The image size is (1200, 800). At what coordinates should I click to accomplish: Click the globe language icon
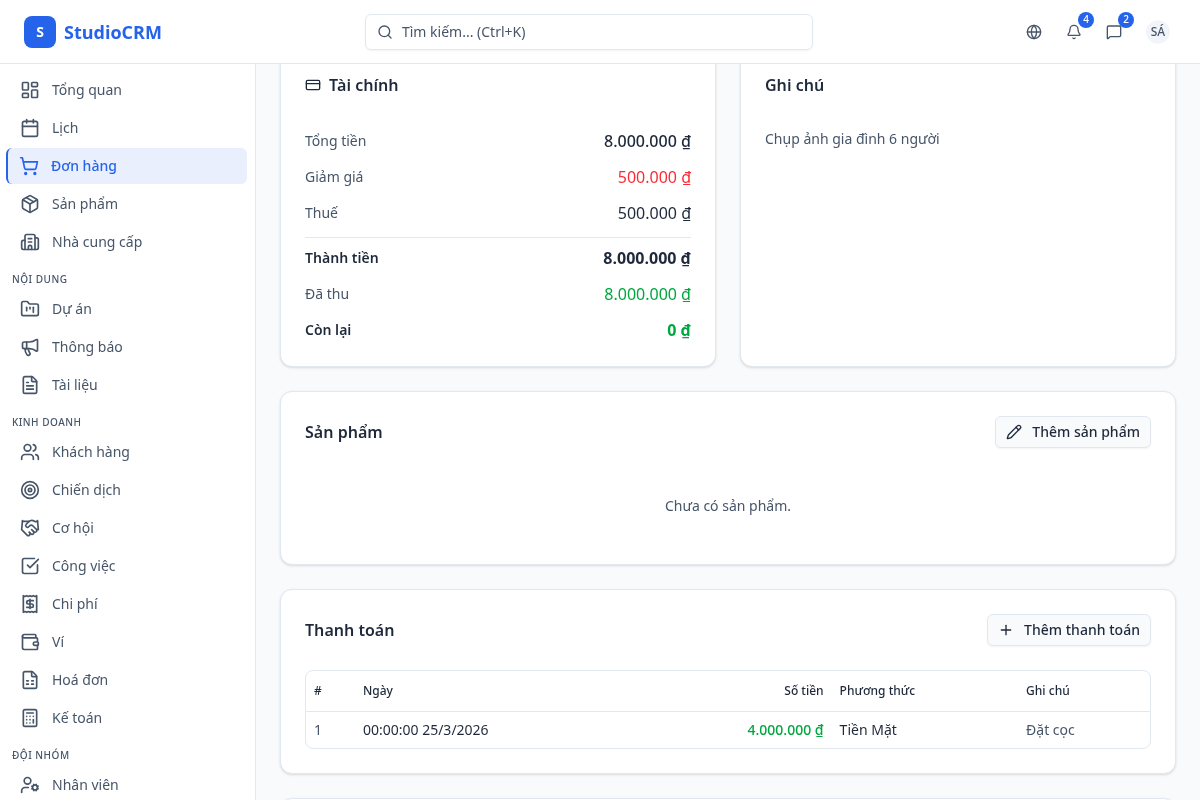[x=1034, y=32]
